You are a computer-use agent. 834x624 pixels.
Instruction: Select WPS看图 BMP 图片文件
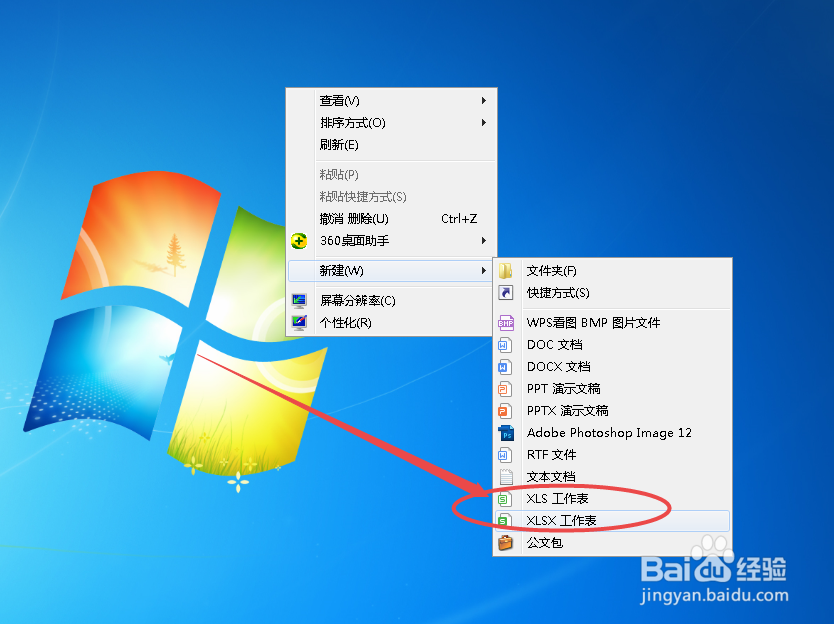612,322
